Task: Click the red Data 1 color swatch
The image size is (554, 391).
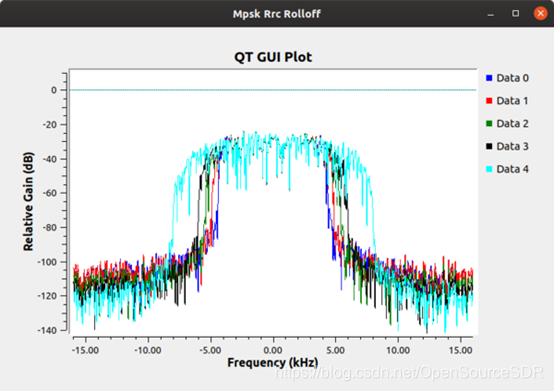Action: 489,101
